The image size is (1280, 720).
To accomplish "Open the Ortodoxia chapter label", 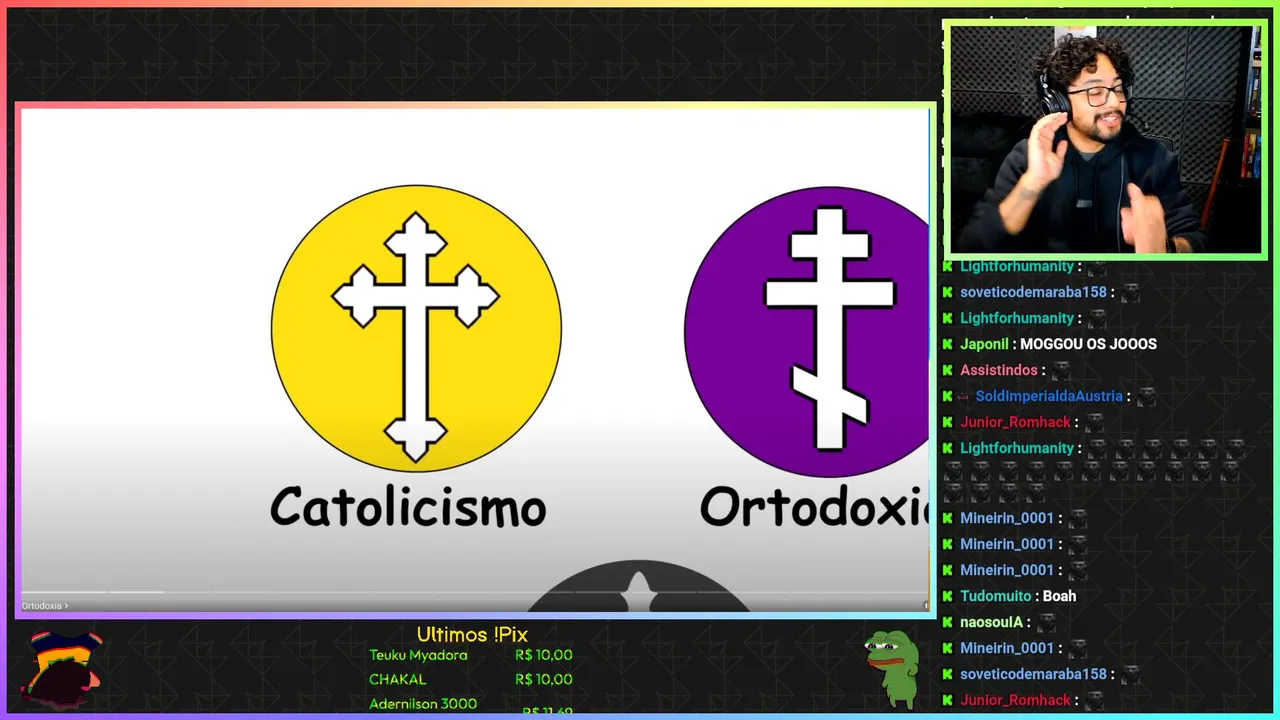I will (x=45, y=606).
